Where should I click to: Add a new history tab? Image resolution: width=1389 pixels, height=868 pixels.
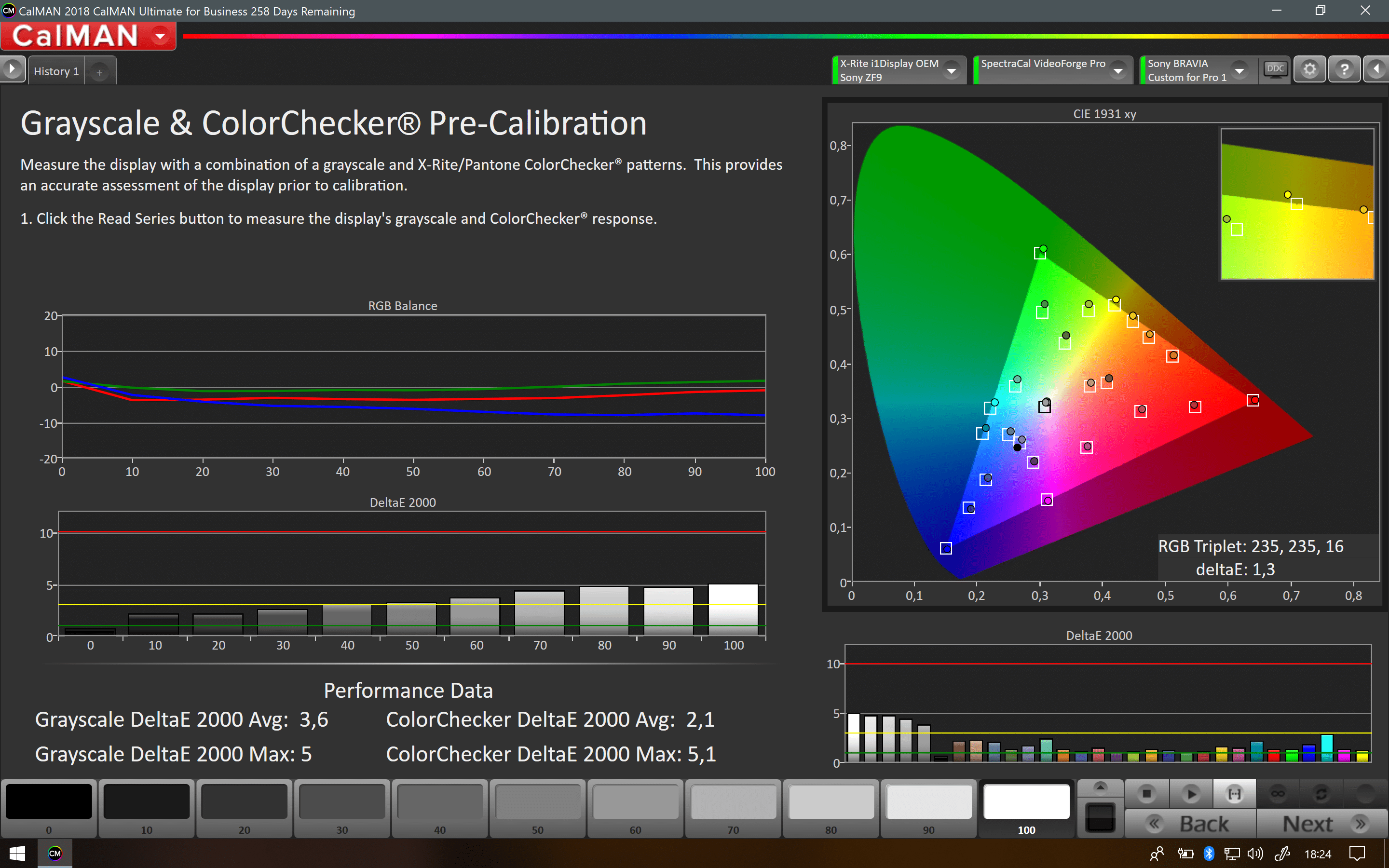point(99,72)
